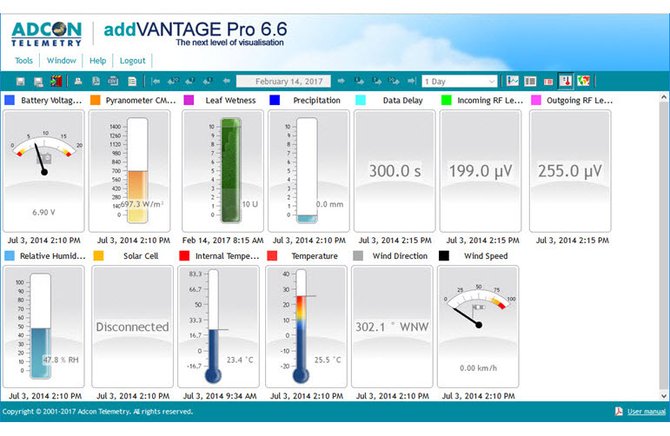Click the Logout link
The width and height of the screenshot is (670, 436).
click(x=132, y=61)
